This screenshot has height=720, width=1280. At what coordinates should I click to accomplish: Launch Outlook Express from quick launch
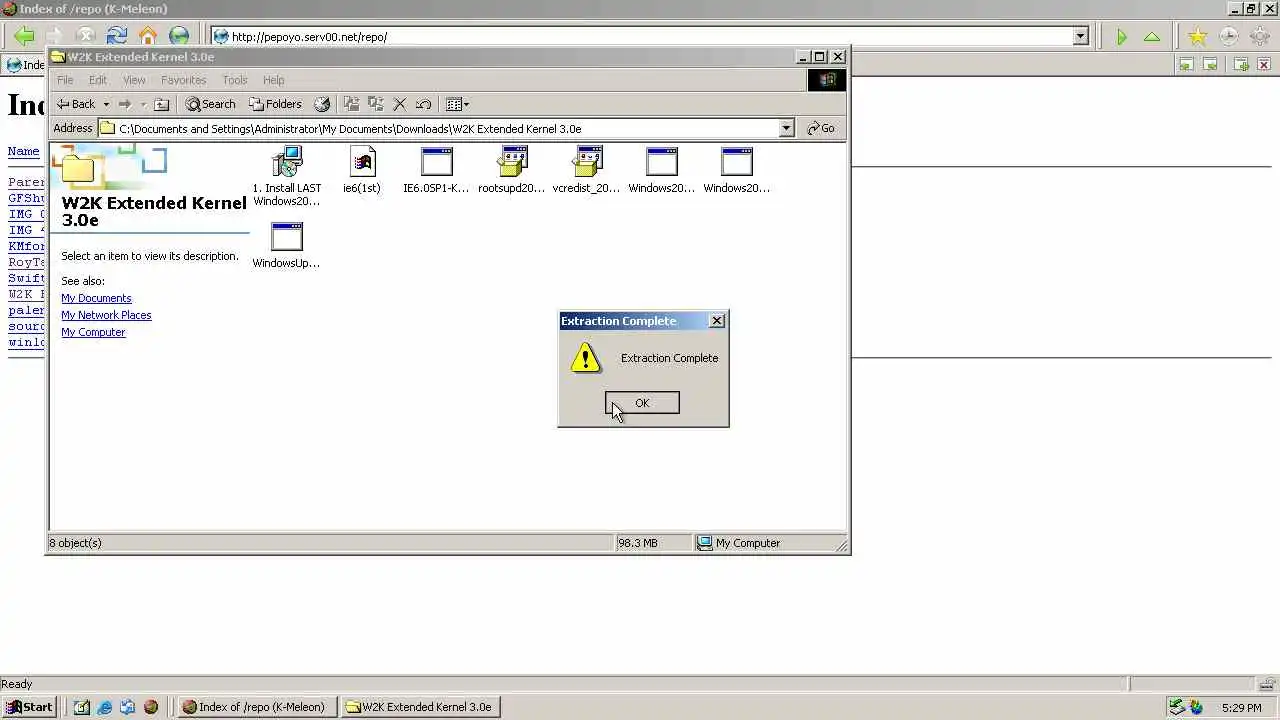coord(128,707)
